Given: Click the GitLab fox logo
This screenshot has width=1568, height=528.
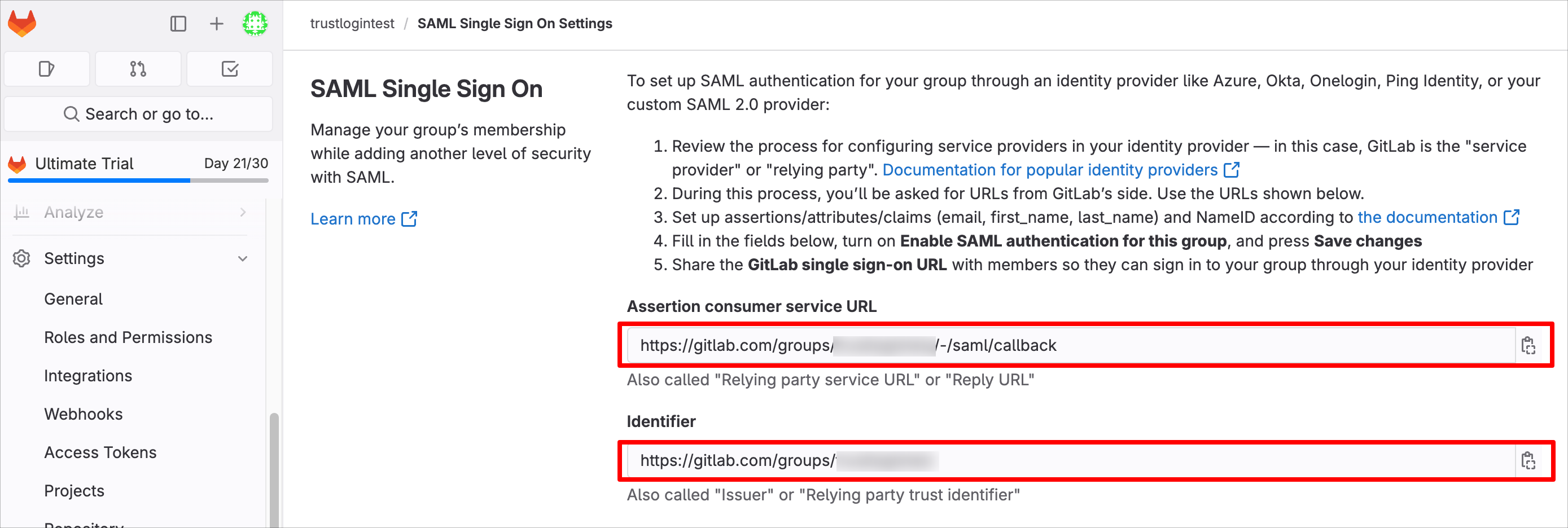Looking at the screenshot, I should coord(22,24).
